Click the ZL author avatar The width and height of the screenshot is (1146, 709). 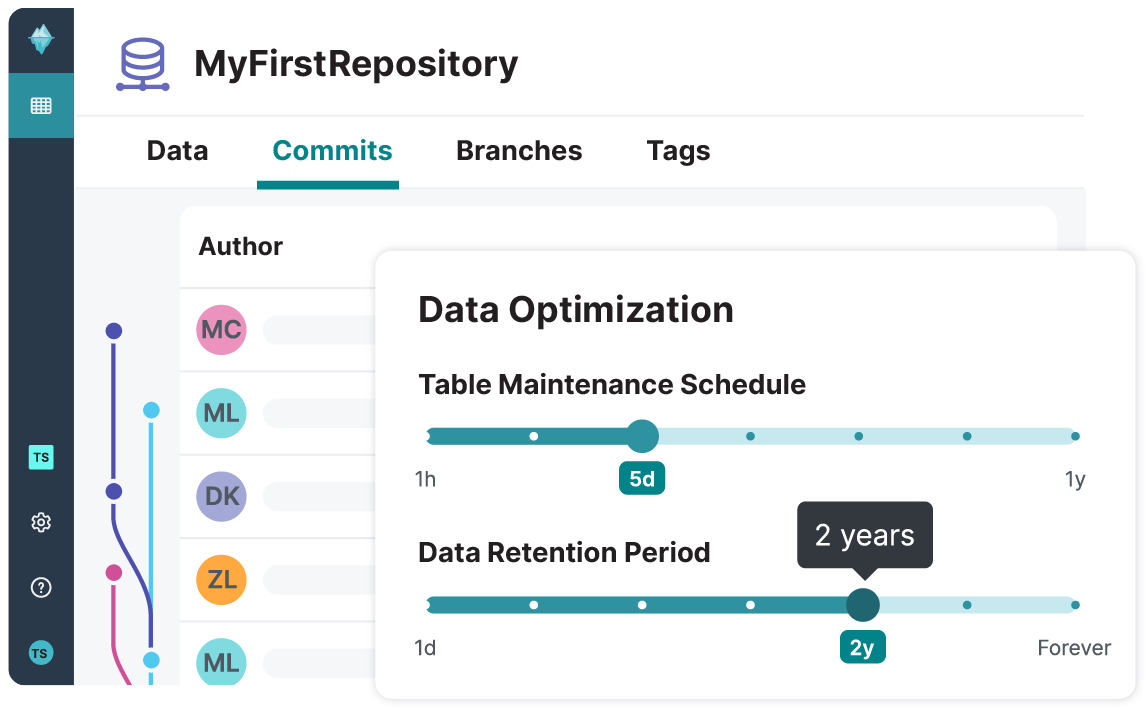coord(221,580)
